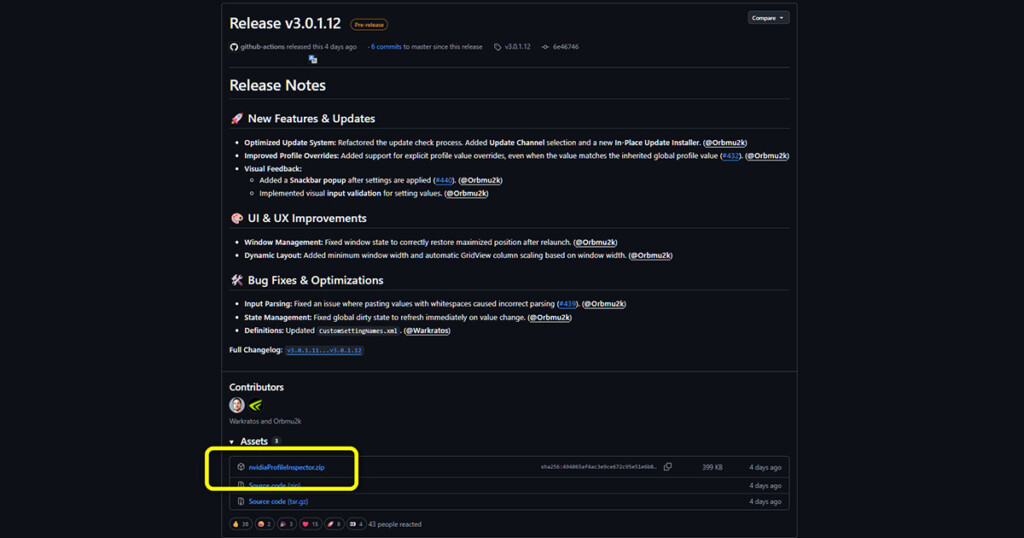Click the GitHub logo beside github-actions
This screenshot has height=538, width=1024.
point(234,47)
